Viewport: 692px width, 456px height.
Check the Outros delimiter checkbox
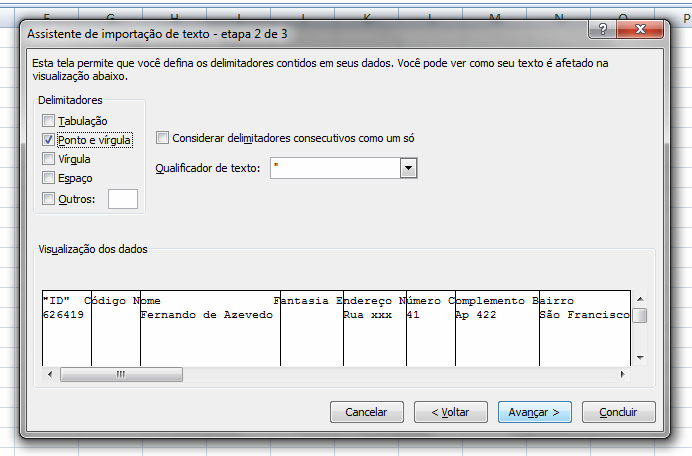pyautogui.click(x=49, y=199)
